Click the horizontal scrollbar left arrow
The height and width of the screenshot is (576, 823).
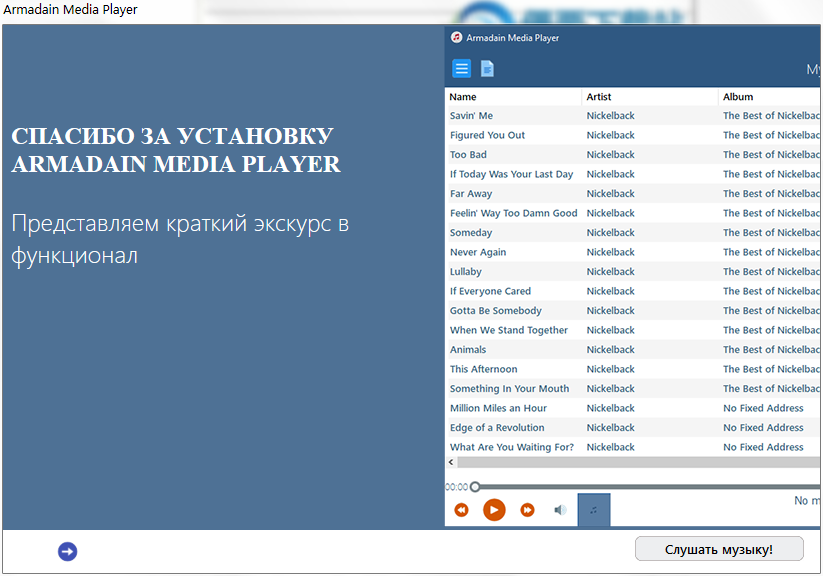point(451,462)
